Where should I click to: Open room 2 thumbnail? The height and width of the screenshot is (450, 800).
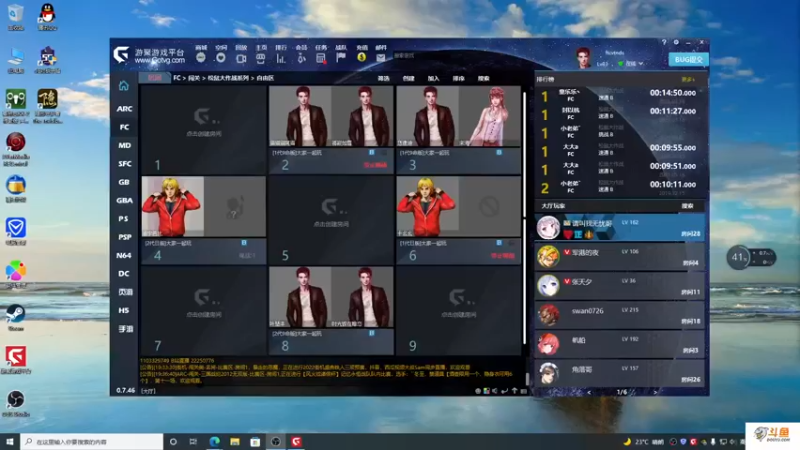click(331, 116)
